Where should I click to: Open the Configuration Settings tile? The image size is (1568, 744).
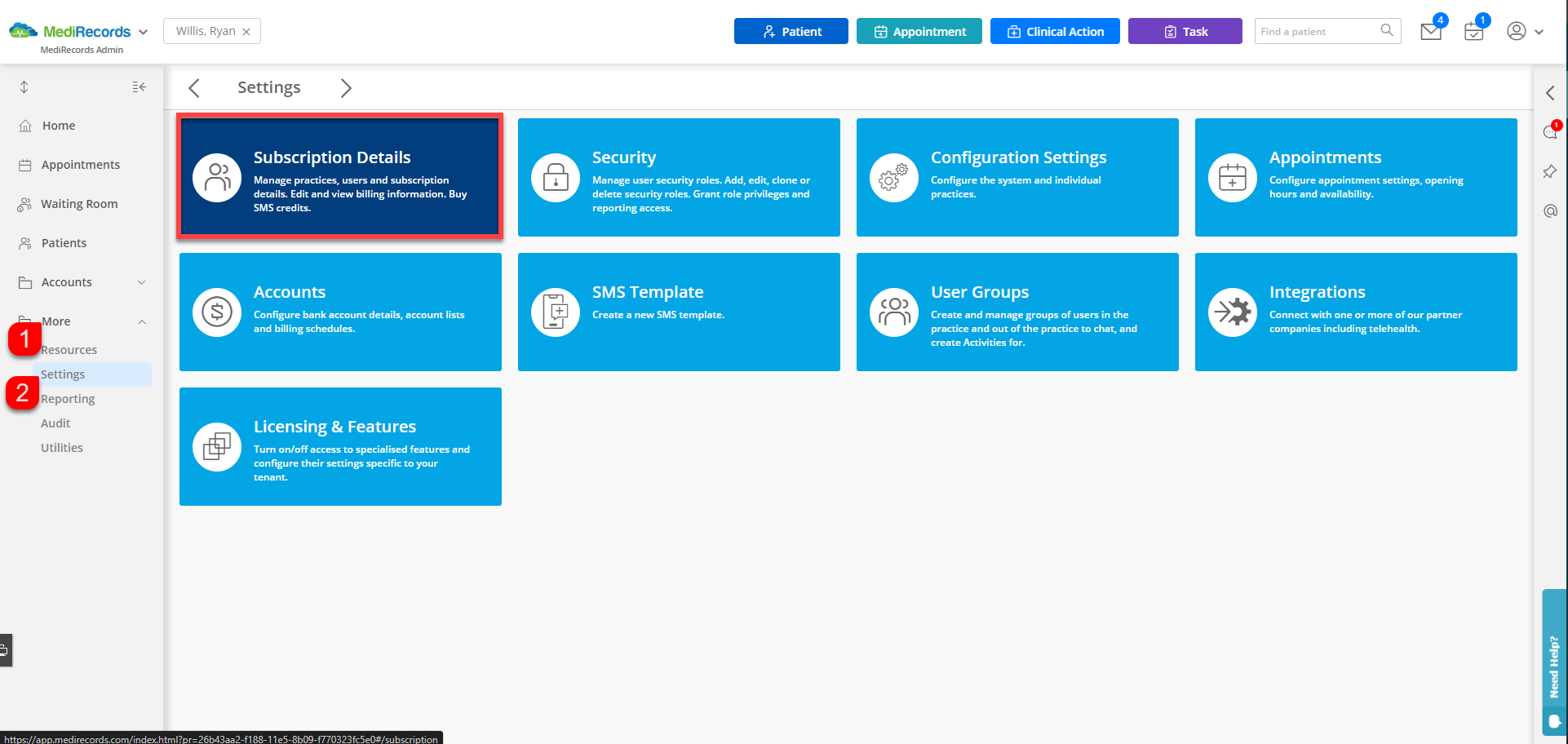(x=1017, y=177)
